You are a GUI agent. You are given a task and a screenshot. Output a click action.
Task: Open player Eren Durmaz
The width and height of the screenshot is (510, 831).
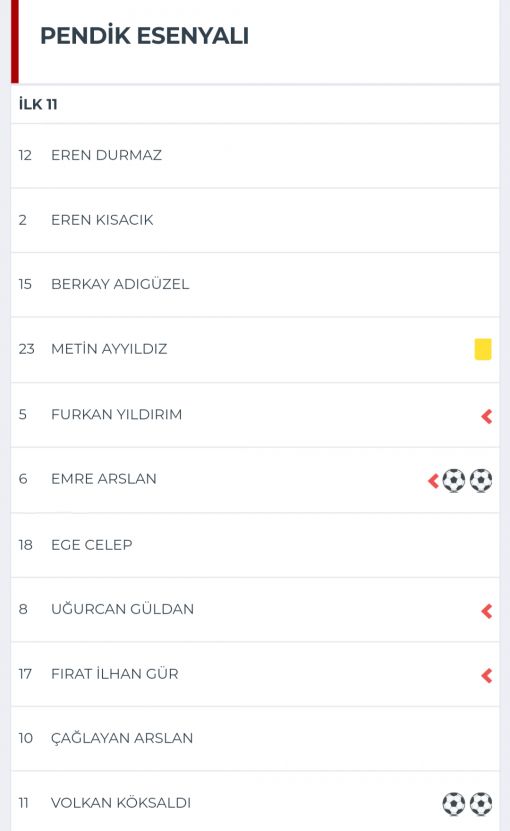255,156
